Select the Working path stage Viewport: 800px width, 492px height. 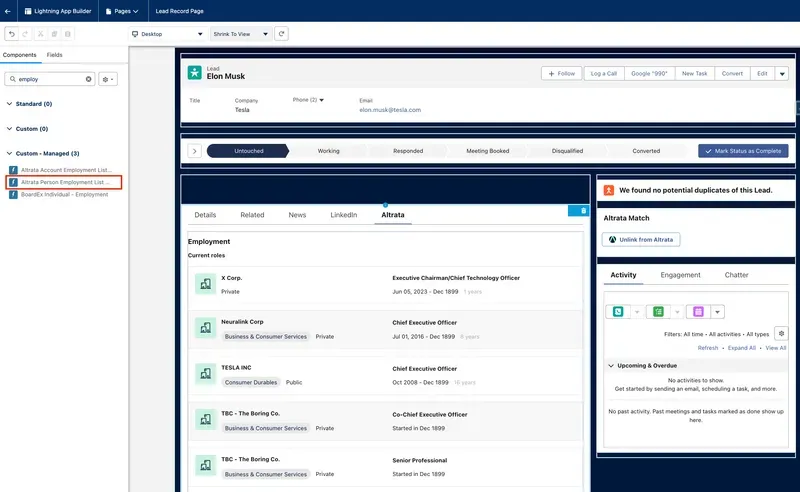tap(328, 151)
